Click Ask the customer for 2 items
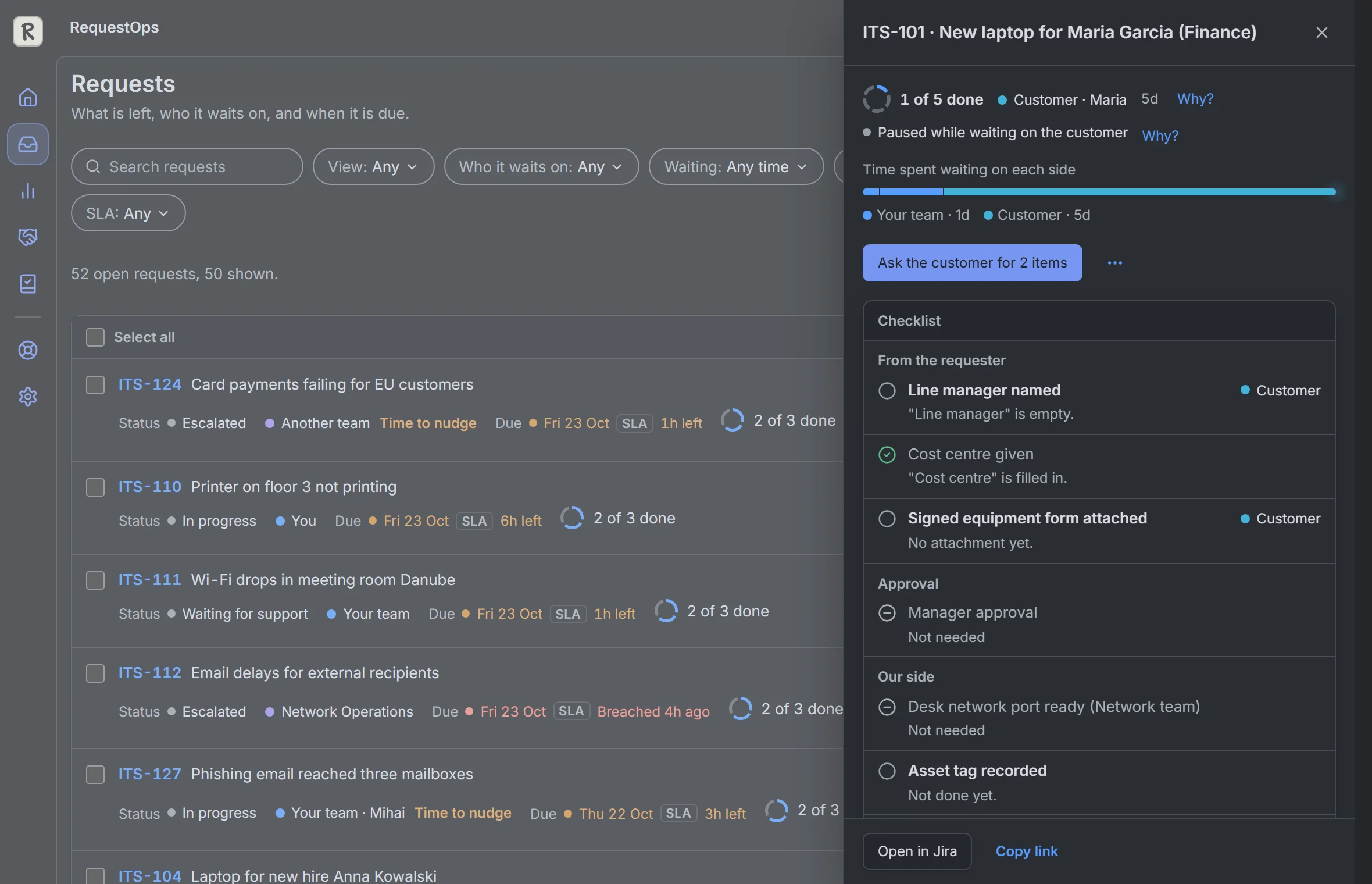The width and height of the screenshot is (1372, 884). (972, 263)
